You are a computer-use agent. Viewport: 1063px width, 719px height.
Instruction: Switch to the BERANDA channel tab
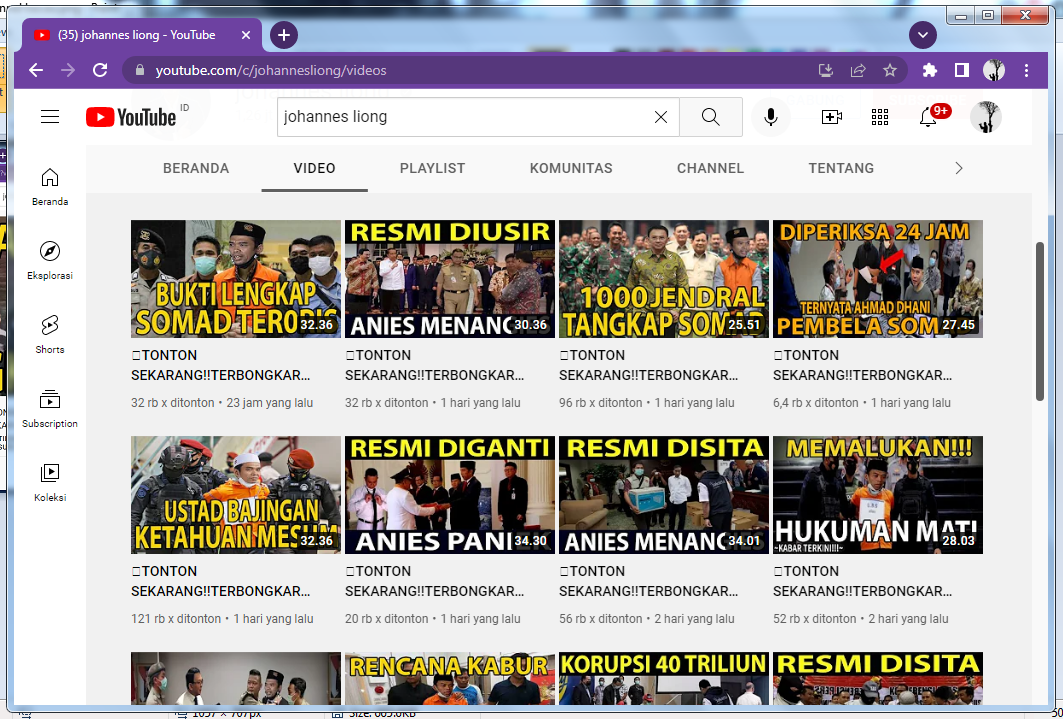tap(196, 169)
